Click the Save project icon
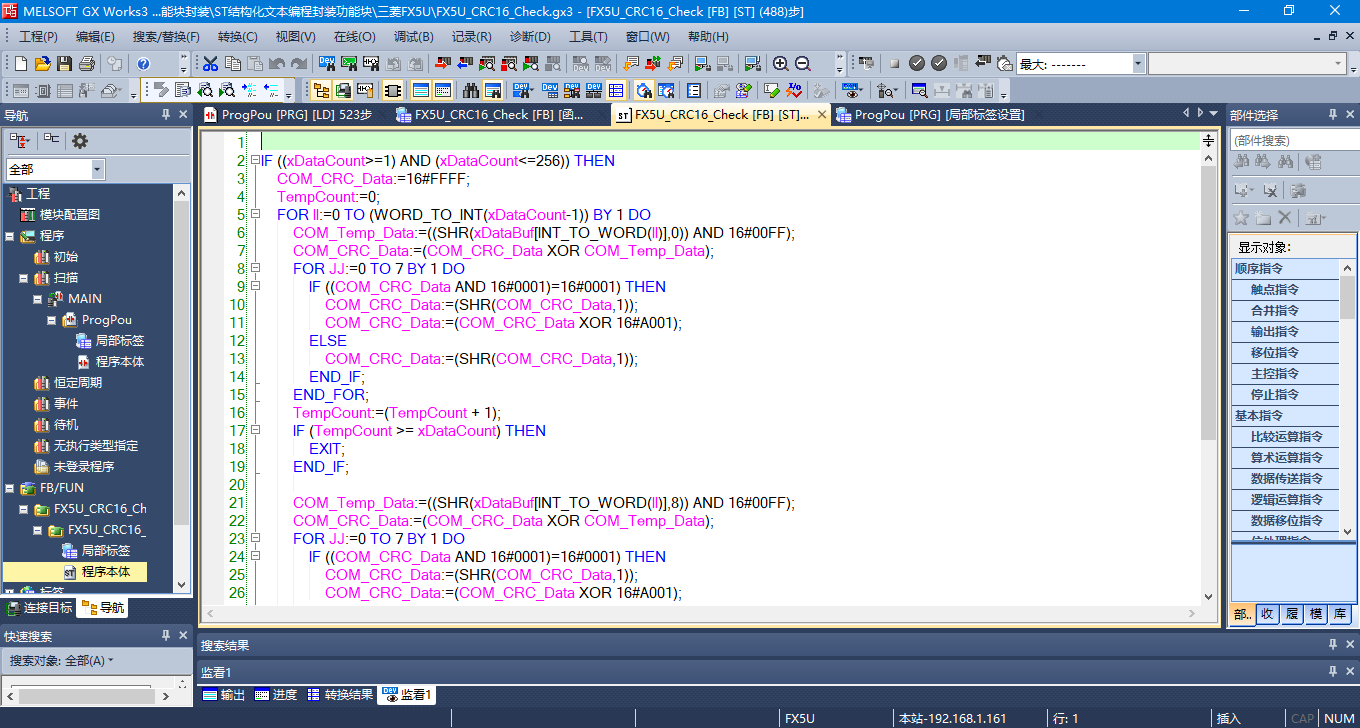Viewport: 1360px width, 728px height. (64, 64)
